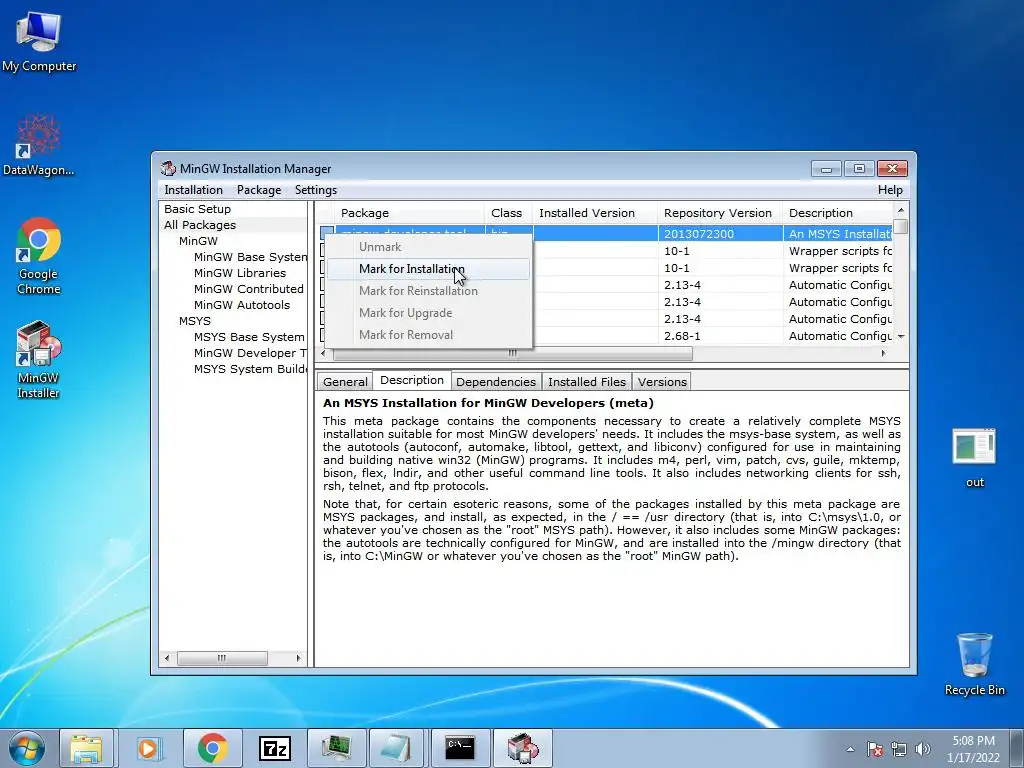Open the Package menu
Viewport: 1024px width, 768px height.
[259, 190]
